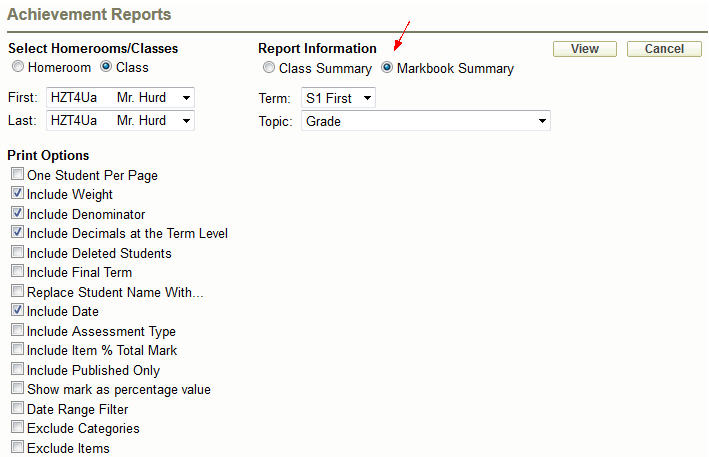
Task: Check Include Deleted Students
Action: coord(18,253)
